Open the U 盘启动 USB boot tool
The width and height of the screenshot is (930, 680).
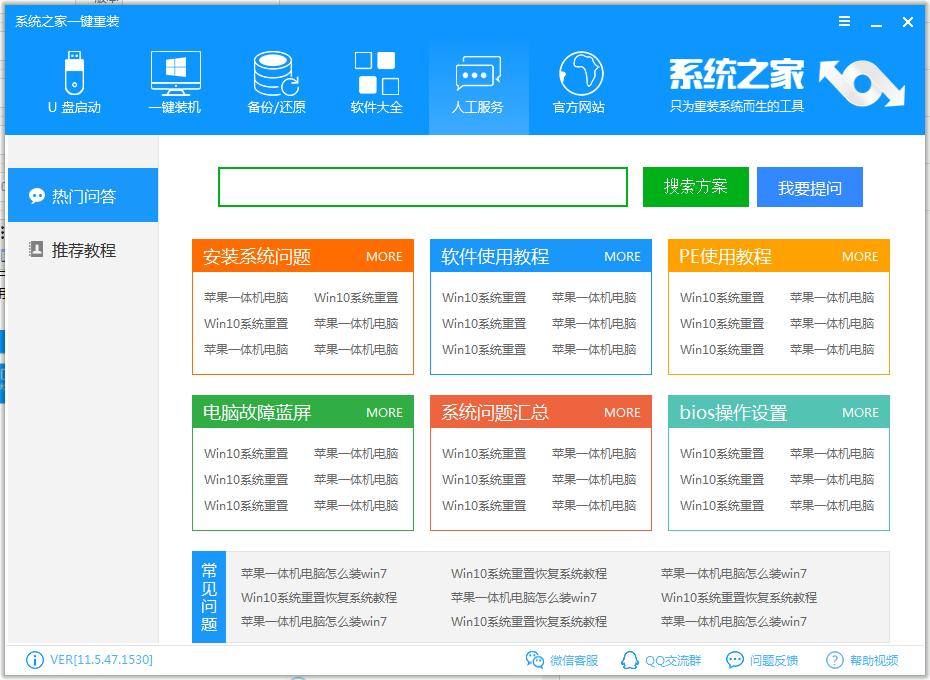click(x=74, y=82)
